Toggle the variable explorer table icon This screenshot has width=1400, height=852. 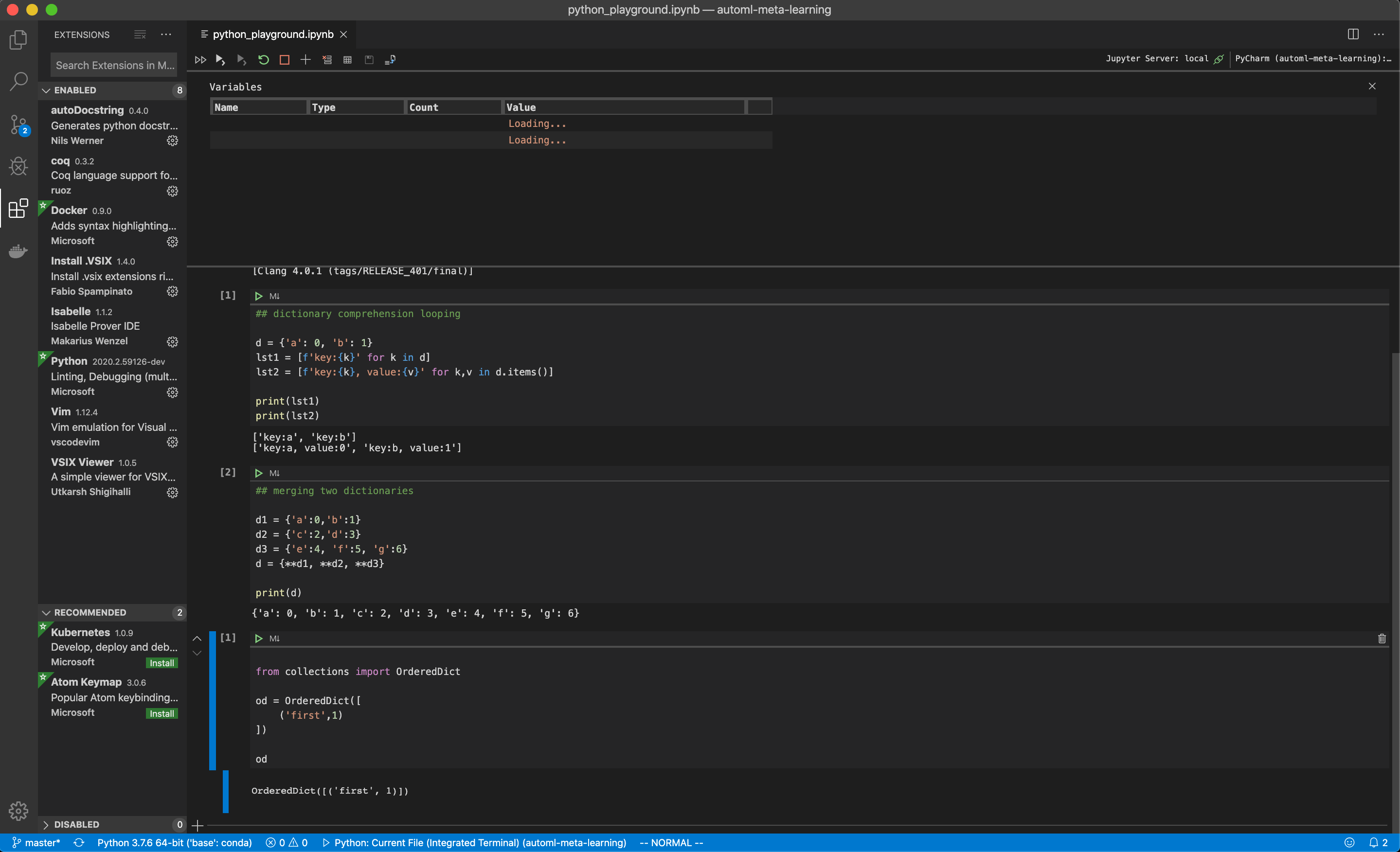(347, 60)
